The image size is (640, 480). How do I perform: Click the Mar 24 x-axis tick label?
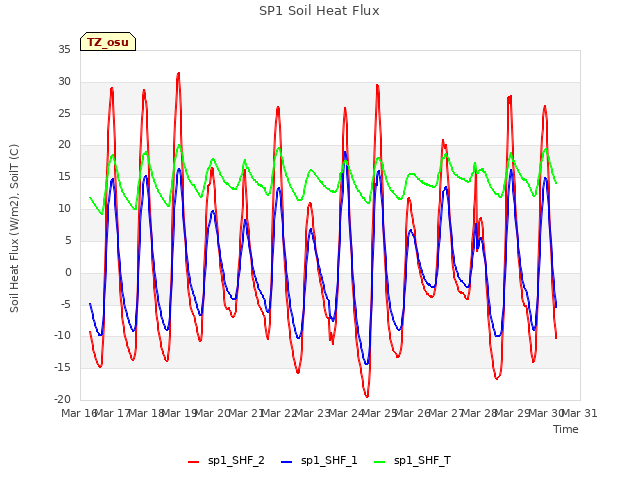[346, 413]
